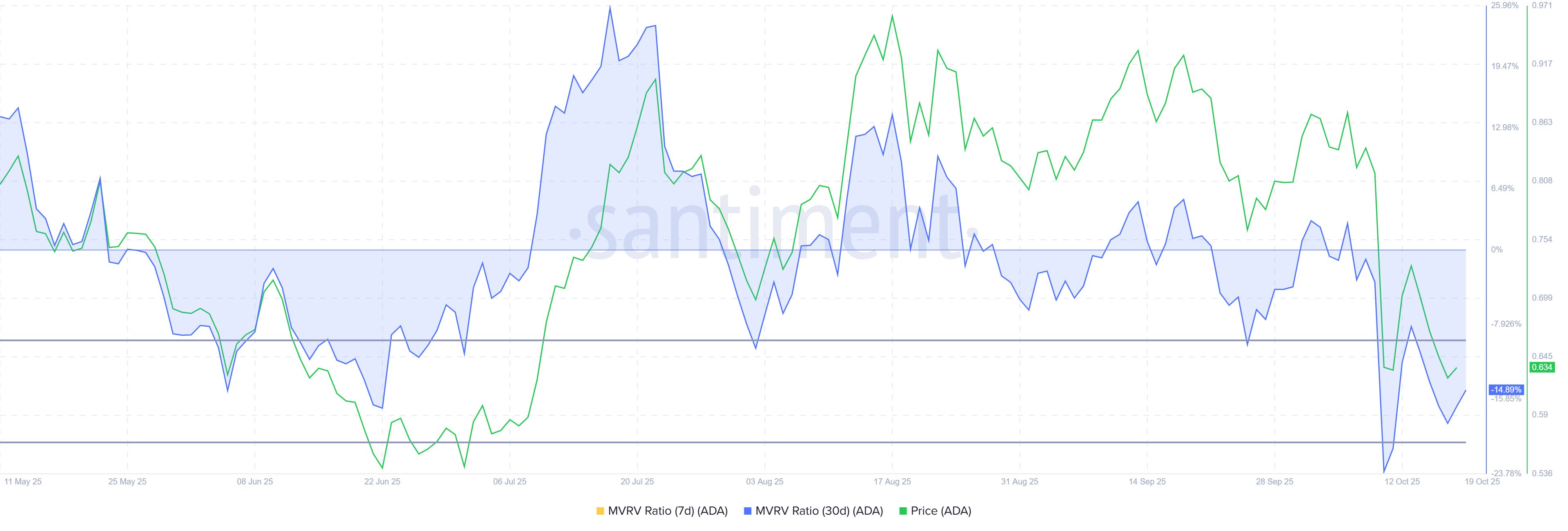1568x531 pixels.
Task: Click the 19 Oct 25 end date label
Action: point(1482,482)
